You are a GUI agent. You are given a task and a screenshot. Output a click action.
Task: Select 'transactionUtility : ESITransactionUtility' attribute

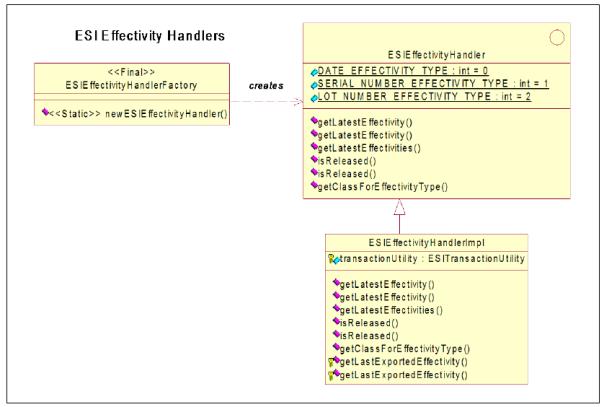coord(433,259)
